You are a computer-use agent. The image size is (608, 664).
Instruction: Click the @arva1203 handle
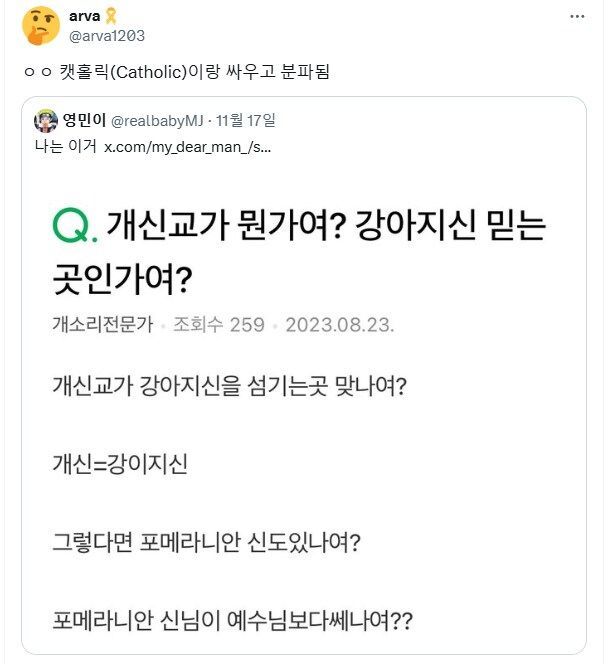pyautogui.click(x=106, y=35)
